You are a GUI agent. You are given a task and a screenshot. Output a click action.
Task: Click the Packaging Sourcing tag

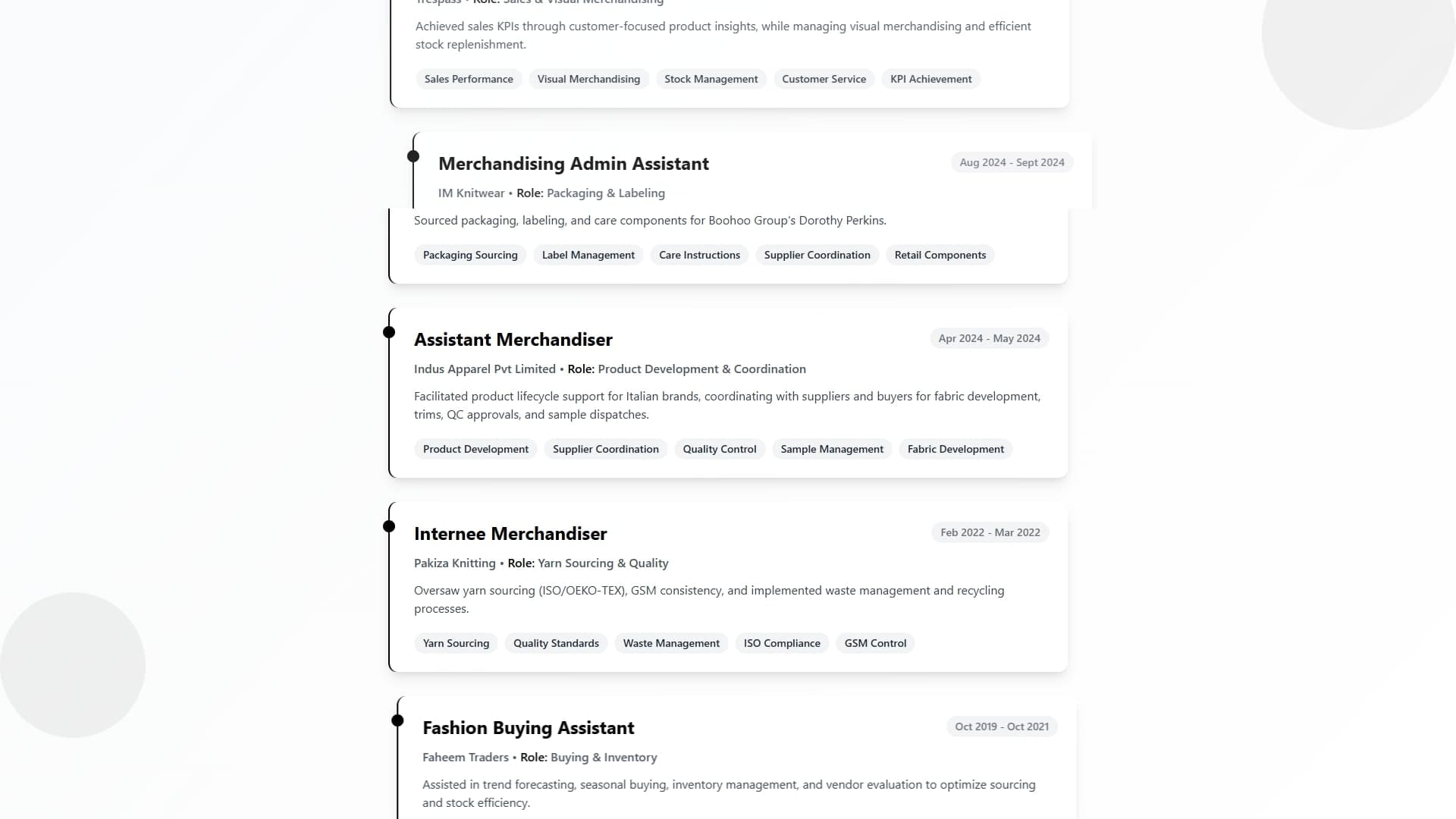[x=470, y=255]
